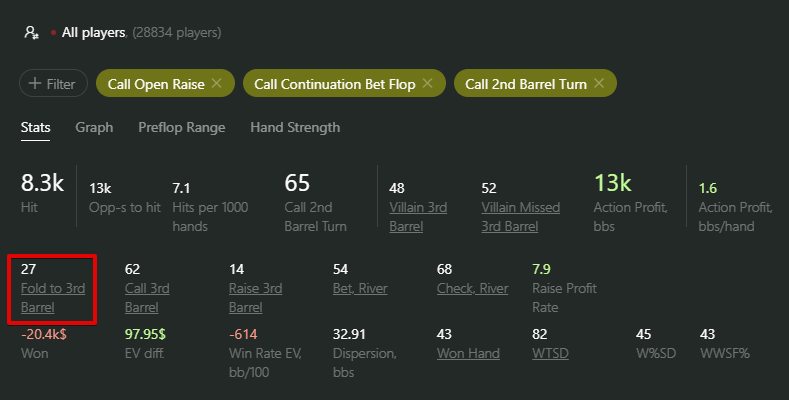Open the Call 3rd Barrel stat
Image resolution: width=789 pixels, height=400 pixels.
146,297
